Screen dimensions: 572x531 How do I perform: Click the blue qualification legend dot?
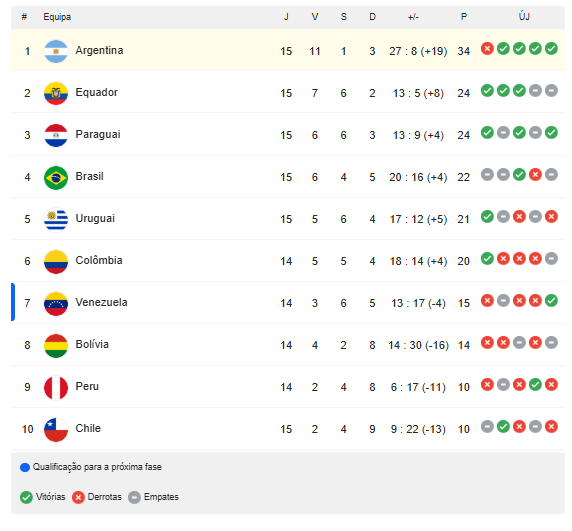coord(25,468)
